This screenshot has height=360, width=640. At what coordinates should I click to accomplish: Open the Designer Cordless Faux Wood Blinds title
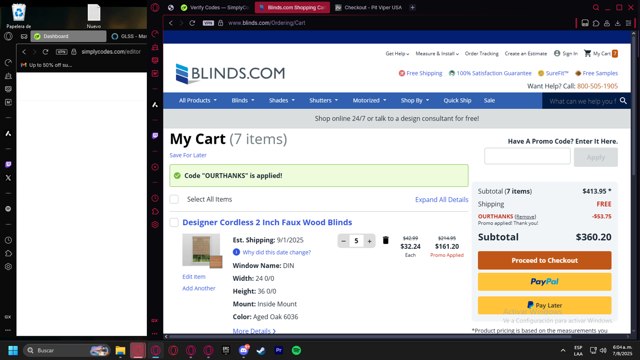pos(267,222)
